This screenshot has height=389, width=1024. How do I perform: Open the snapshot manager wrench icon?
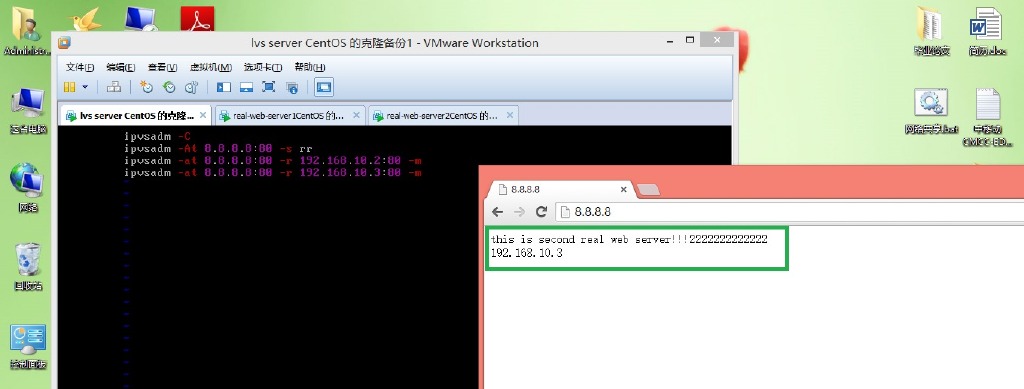click(191, 87)
